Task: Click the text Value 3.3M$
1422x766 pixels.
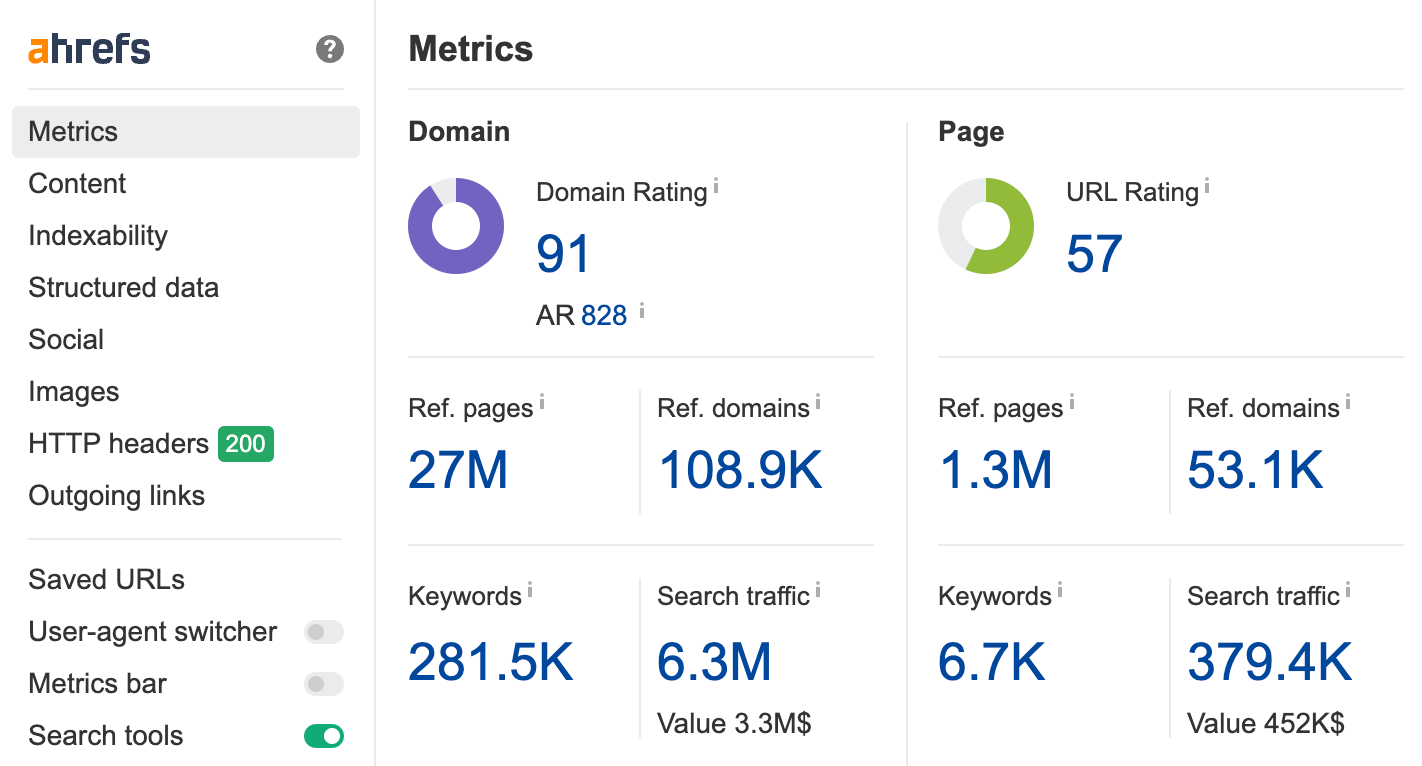Action: point(734,723)
